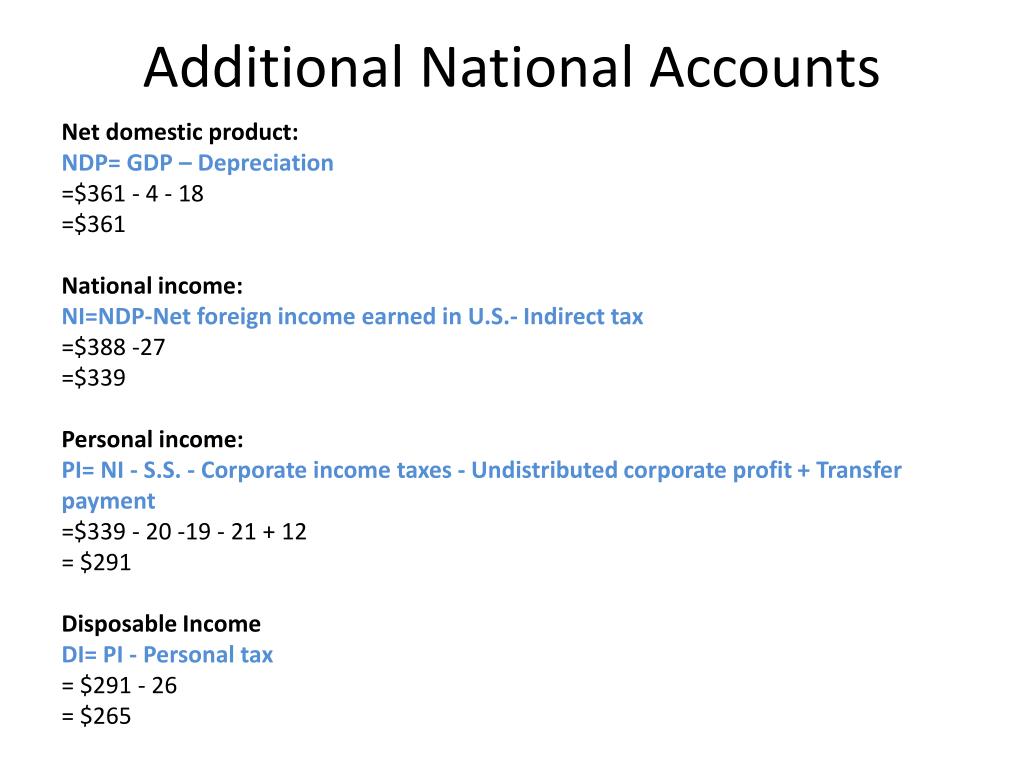Viewport: 1024px width, 768px height.
Task: Select the = $291 - 26 calculation
Action: click(x=119, y=686)
